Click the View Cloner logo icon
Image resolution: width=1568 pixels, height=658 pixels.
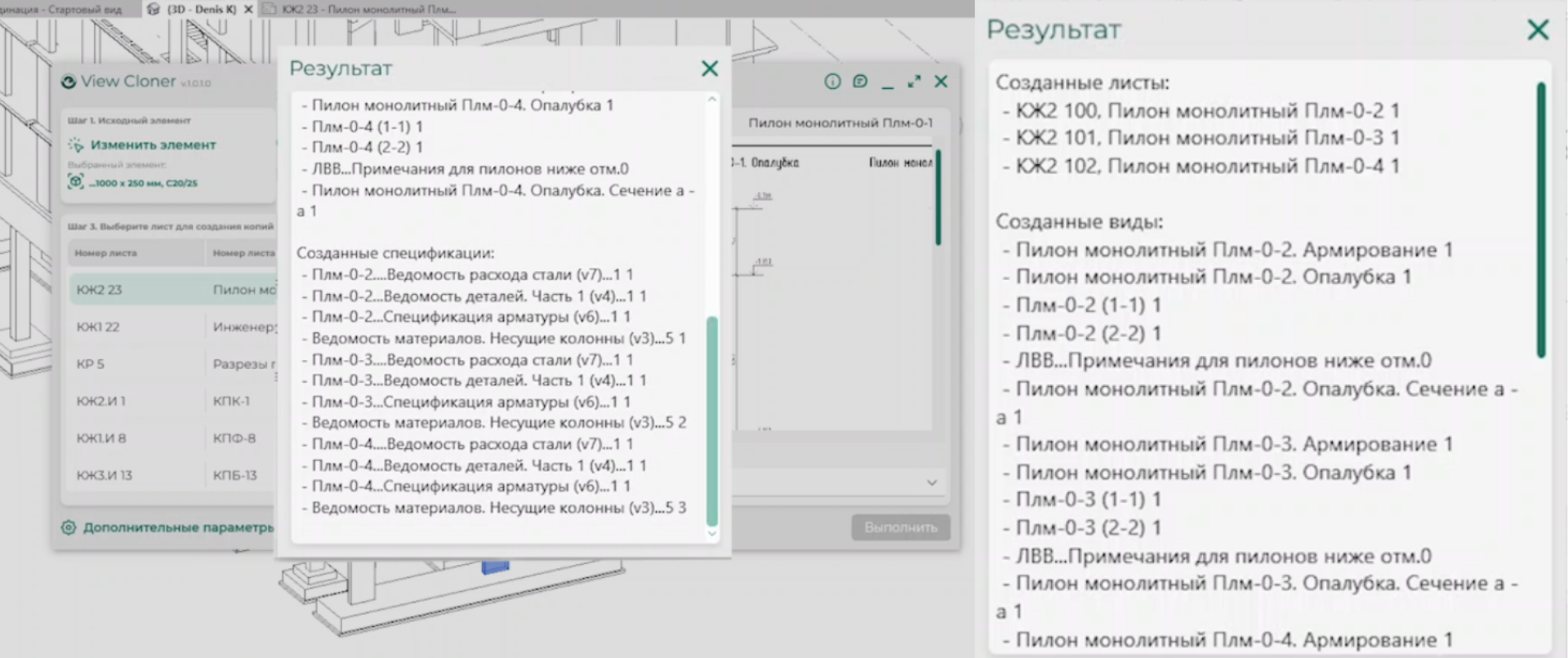pyautogui.click(x=69, y=82)
